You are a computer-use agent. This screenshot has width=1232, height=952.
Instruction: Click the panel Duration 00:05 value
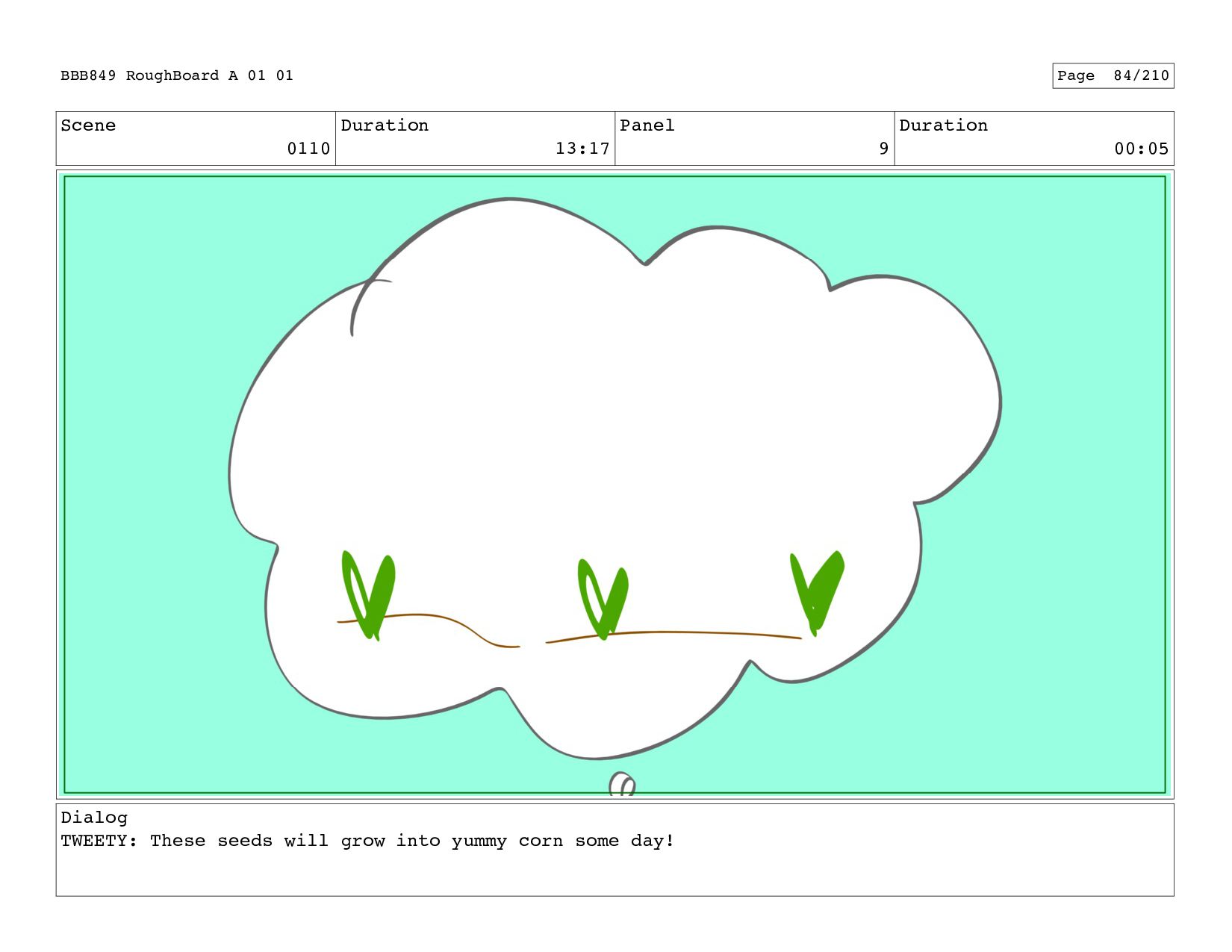click(x=1141, y=149)
